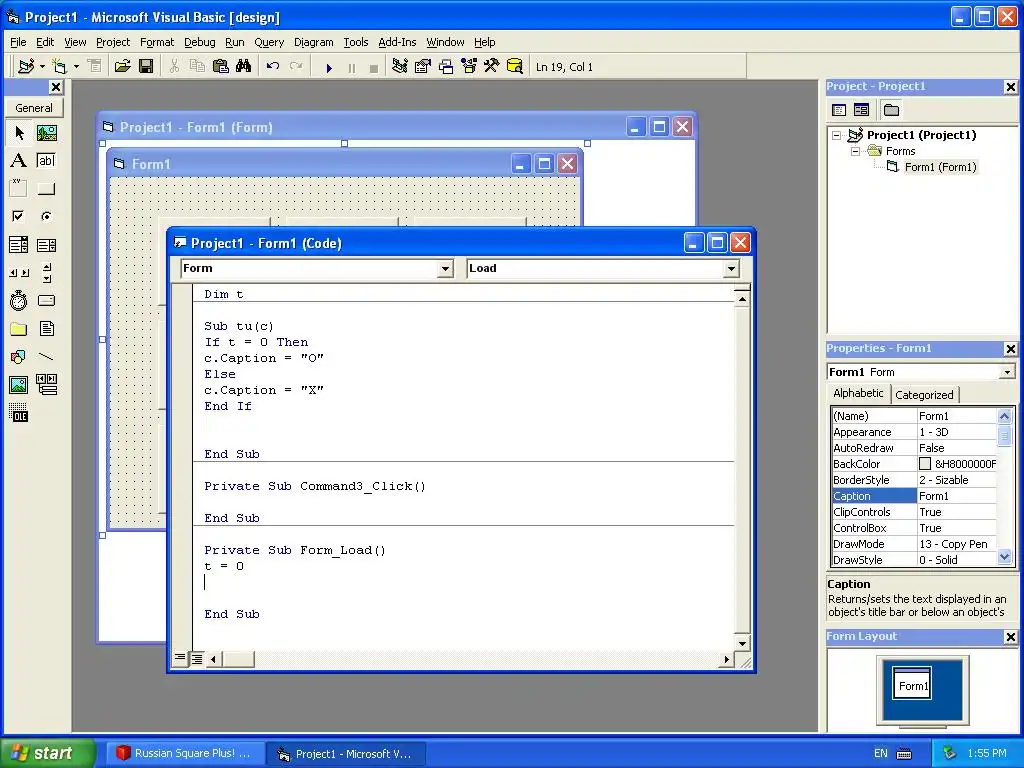Open the File menu
This screenshot has height=768, width=1024.
click(18, 42)
